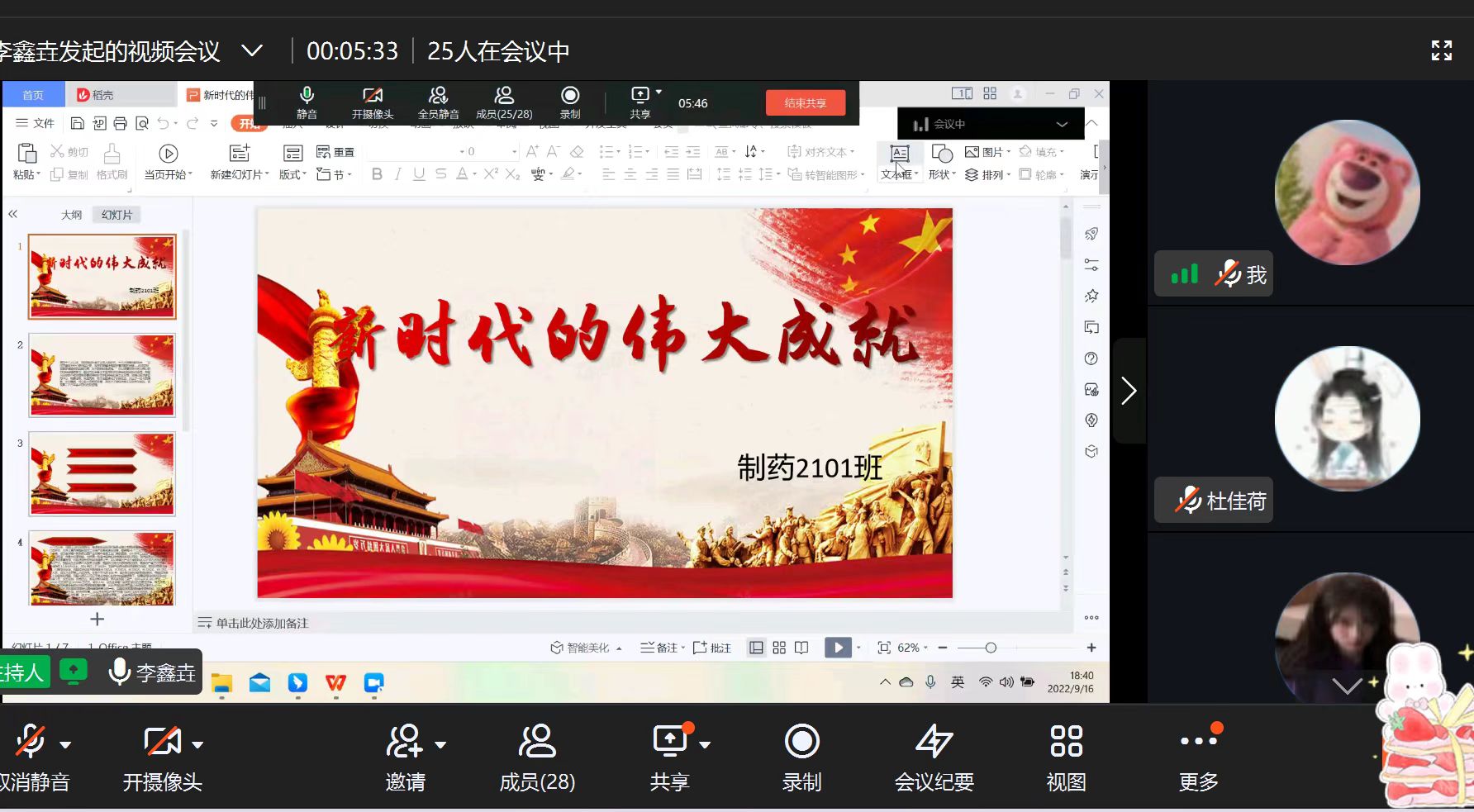Click the 邀请 invite participants icon
Image resolution: width=1474 pixels, height=812 pixels.
pyautogui.click(x=404, y=742)
